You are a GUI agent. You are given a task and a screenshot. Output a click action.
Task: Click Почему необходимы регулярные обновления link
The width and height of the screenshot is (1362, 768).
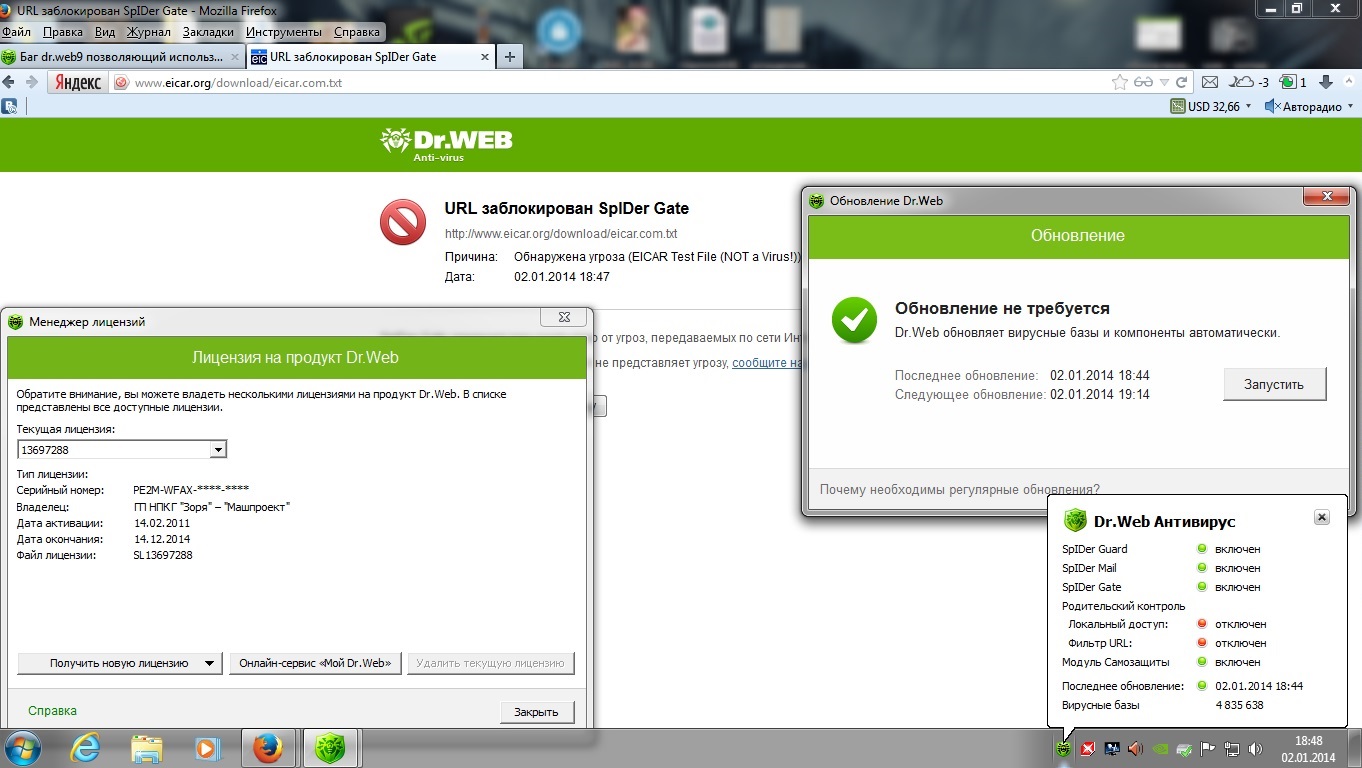tap(959, 490)
